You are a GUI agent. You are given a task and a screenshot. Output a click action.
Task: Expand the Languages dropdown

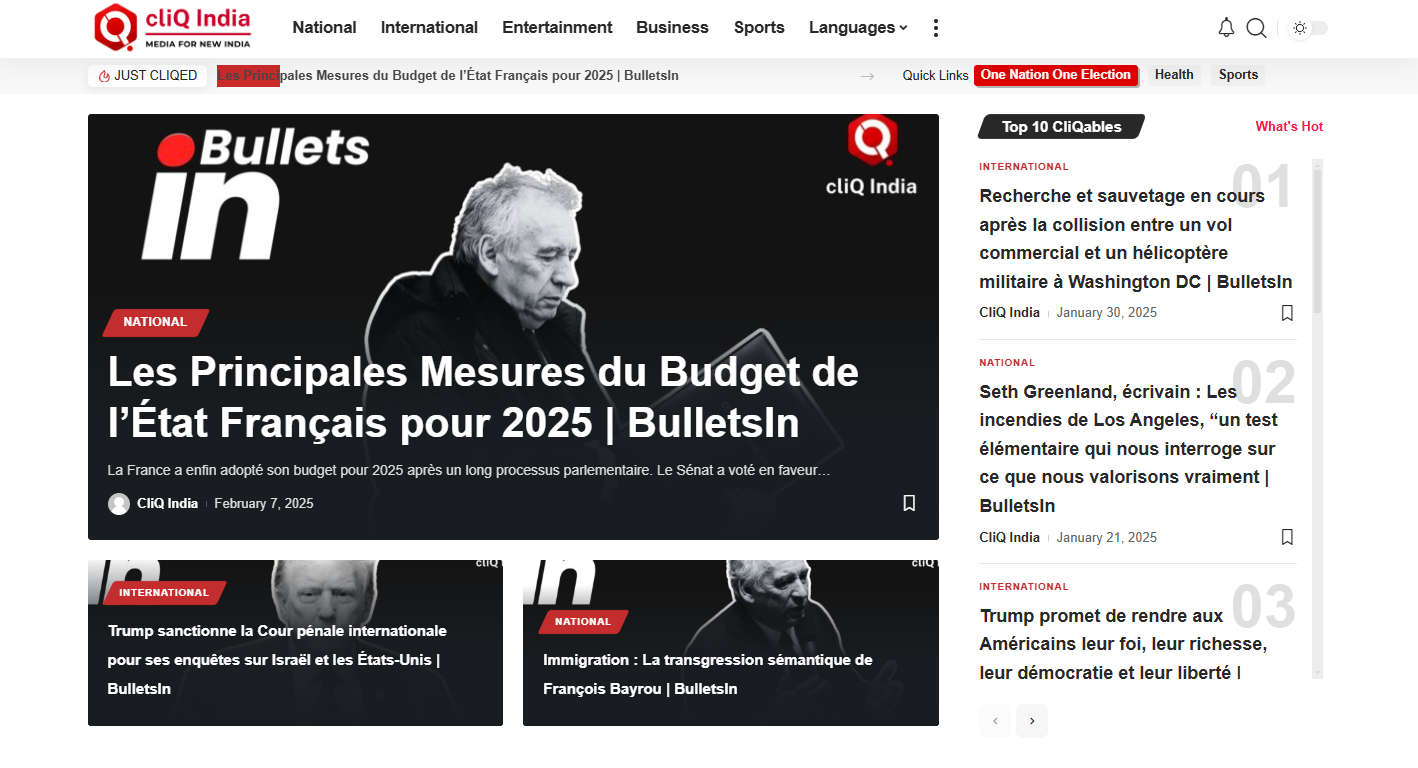coord(858,28)
